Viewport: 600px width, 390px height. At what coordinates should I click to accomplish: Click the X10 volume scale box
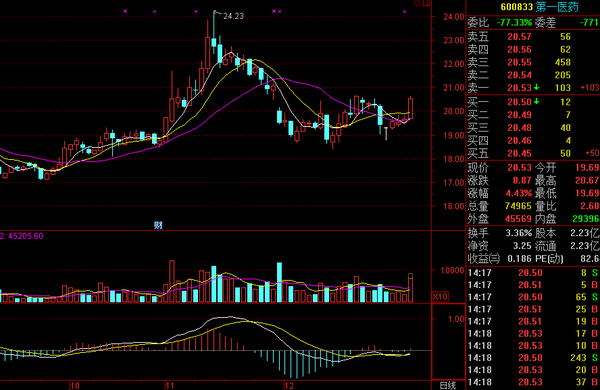440,297
